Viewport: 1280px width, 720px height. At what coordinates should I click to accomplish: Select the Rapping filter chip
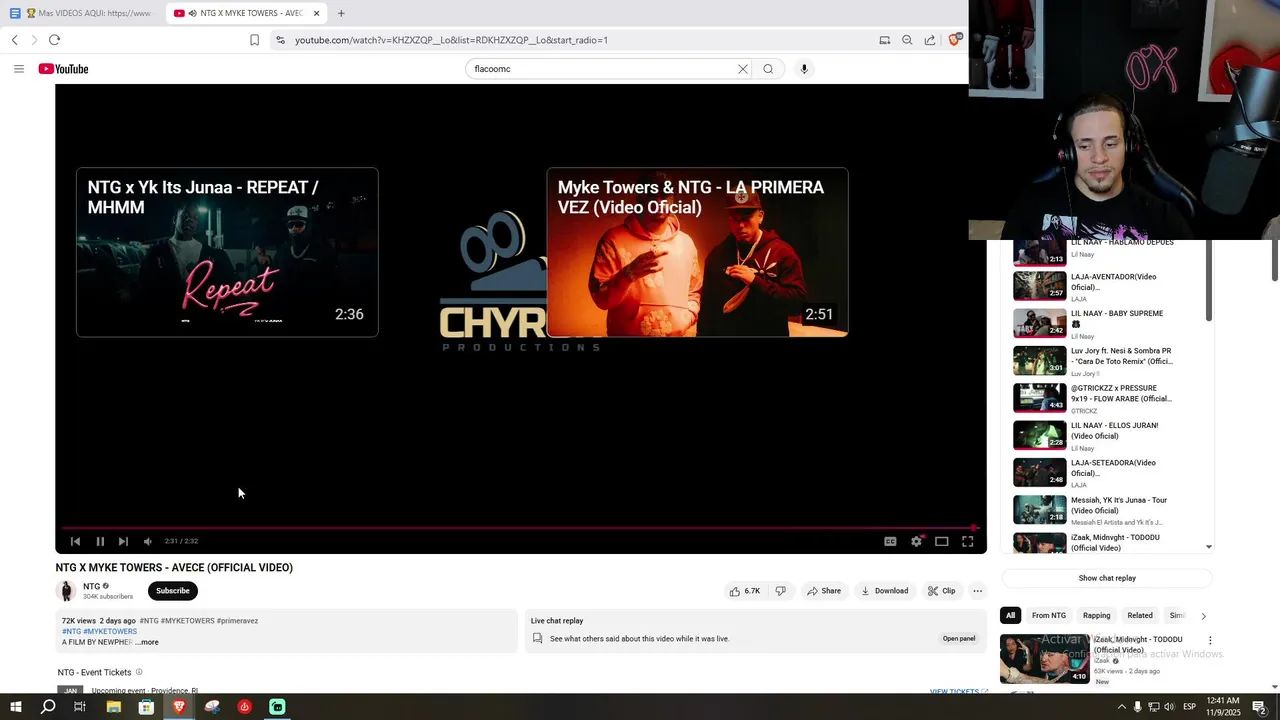[x=1096, y=616]
